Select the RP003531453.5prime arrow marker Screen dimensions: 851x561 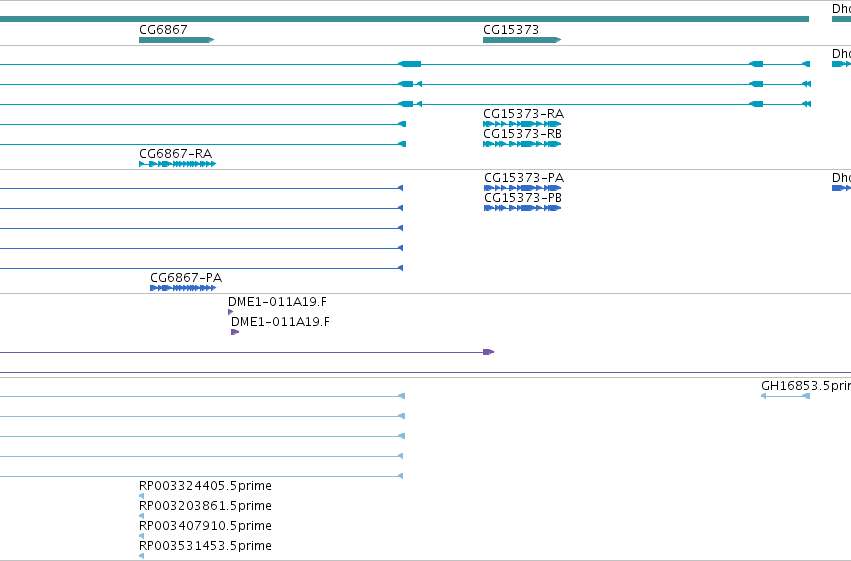coord(142,556)
